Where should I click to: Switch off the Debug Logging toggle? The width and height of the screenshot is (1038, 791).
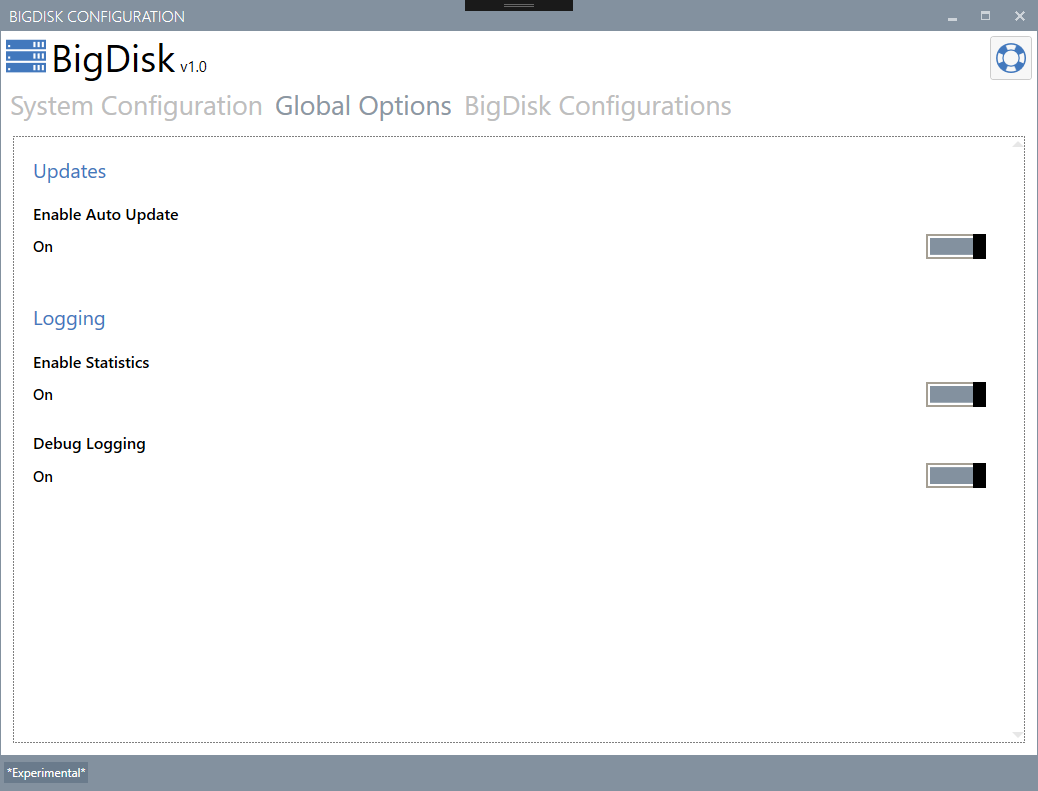click(956, 476)
